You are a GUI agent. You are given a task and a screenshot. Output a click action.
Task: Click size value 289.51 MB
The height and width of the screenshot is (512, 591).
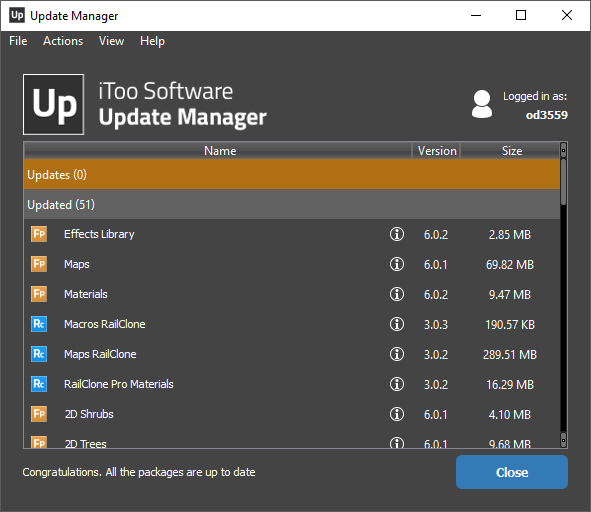[510, 355]
